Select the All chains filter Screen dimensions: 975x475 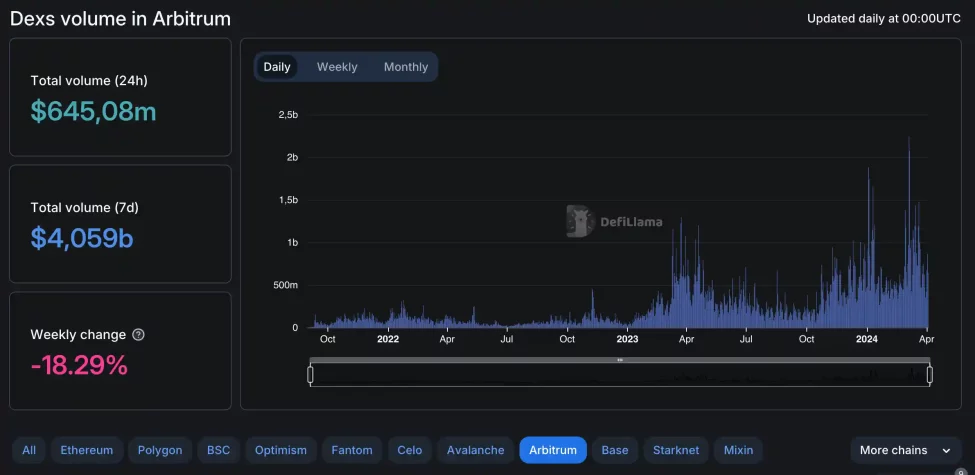[x=29, y=450]
